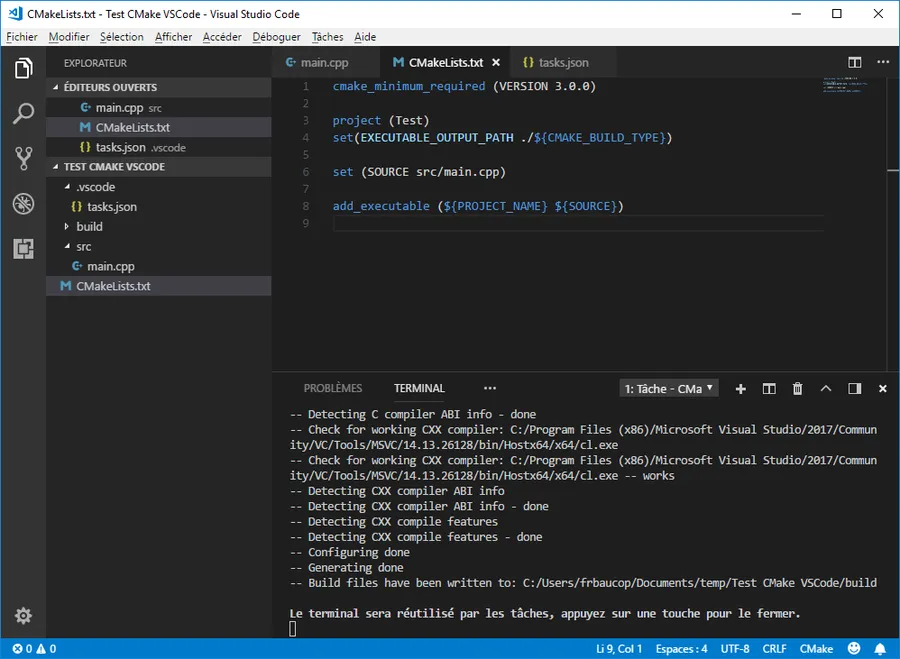Open editor more actions ellipsis menu
This screenshot has height=659, width=900.
pos(883,62)
